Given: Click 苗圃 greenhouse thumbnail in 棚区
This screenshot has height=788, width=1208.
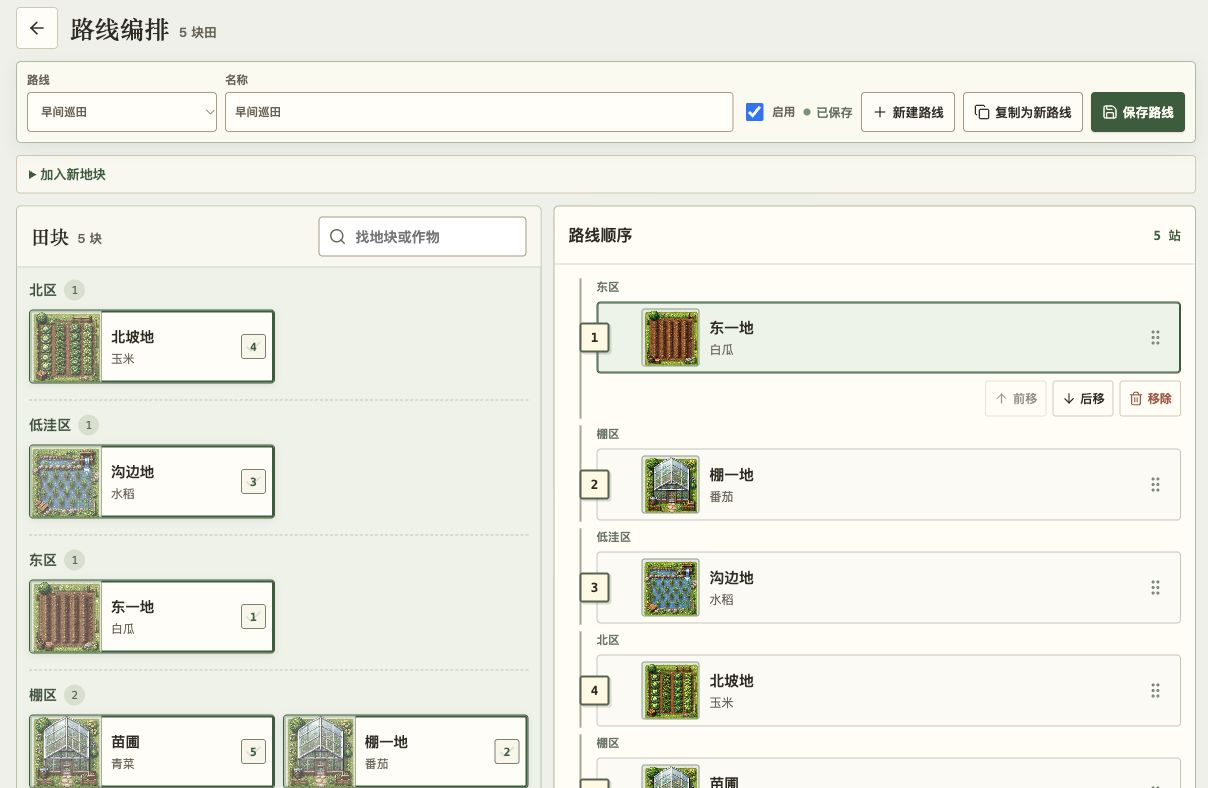Looking at the screenshot, I should coord(66,752).
